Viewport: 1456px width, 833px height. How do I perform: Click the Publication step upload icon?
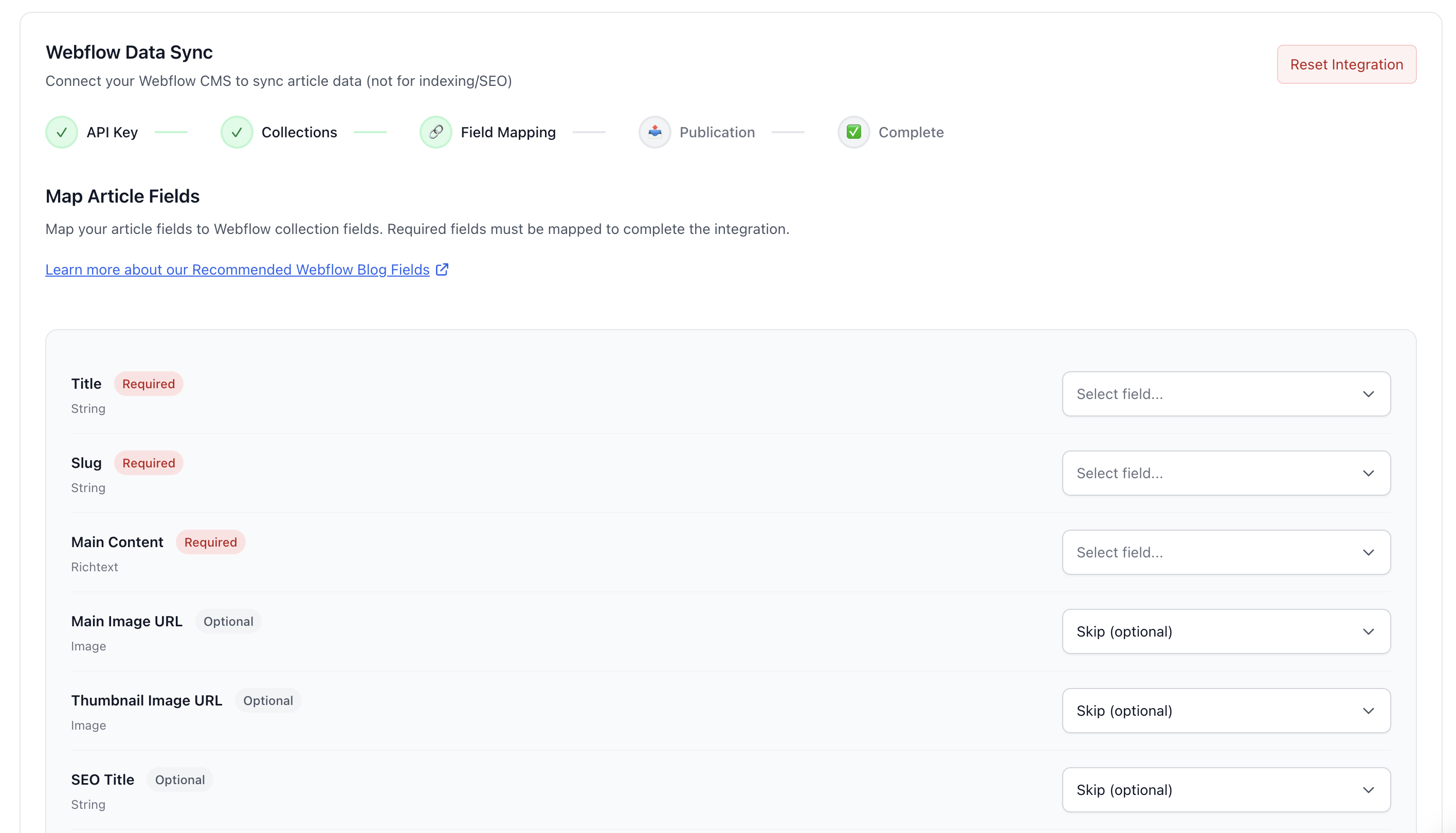coord(654,132)
